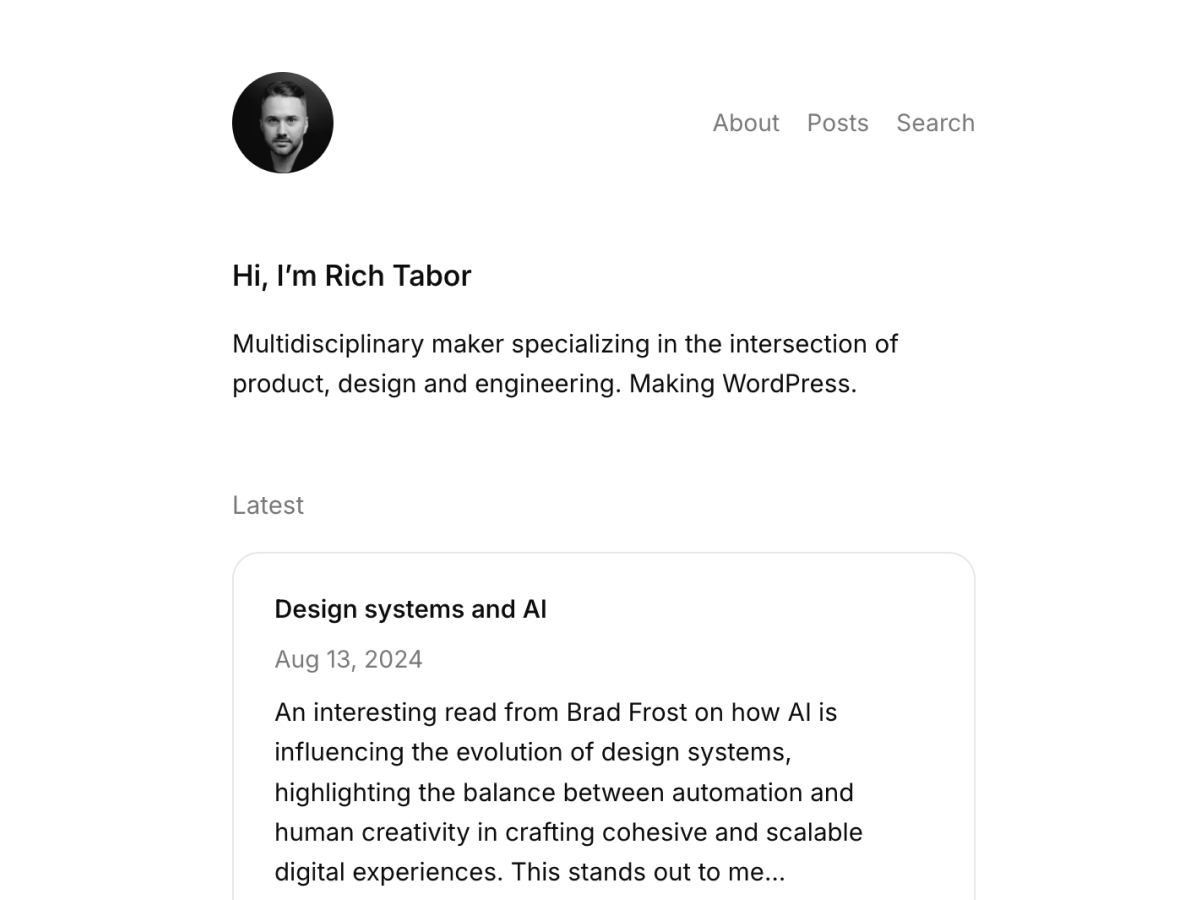Viewport: 1200px width, 900px height.
Task: Click the 'Hi, I'm Rich Tabor' heading
Action: (351, 276)
